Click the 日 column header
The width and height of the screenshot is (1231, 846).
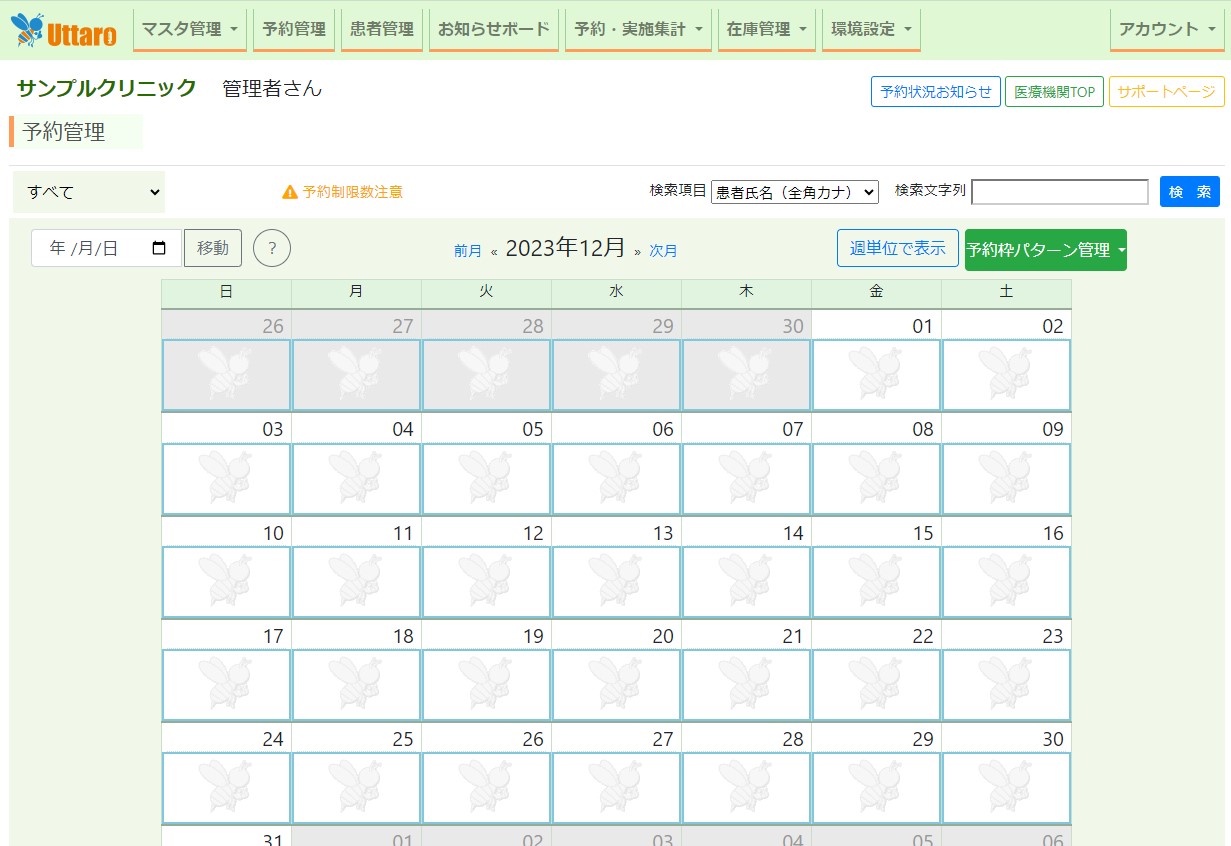coord(226,292)
